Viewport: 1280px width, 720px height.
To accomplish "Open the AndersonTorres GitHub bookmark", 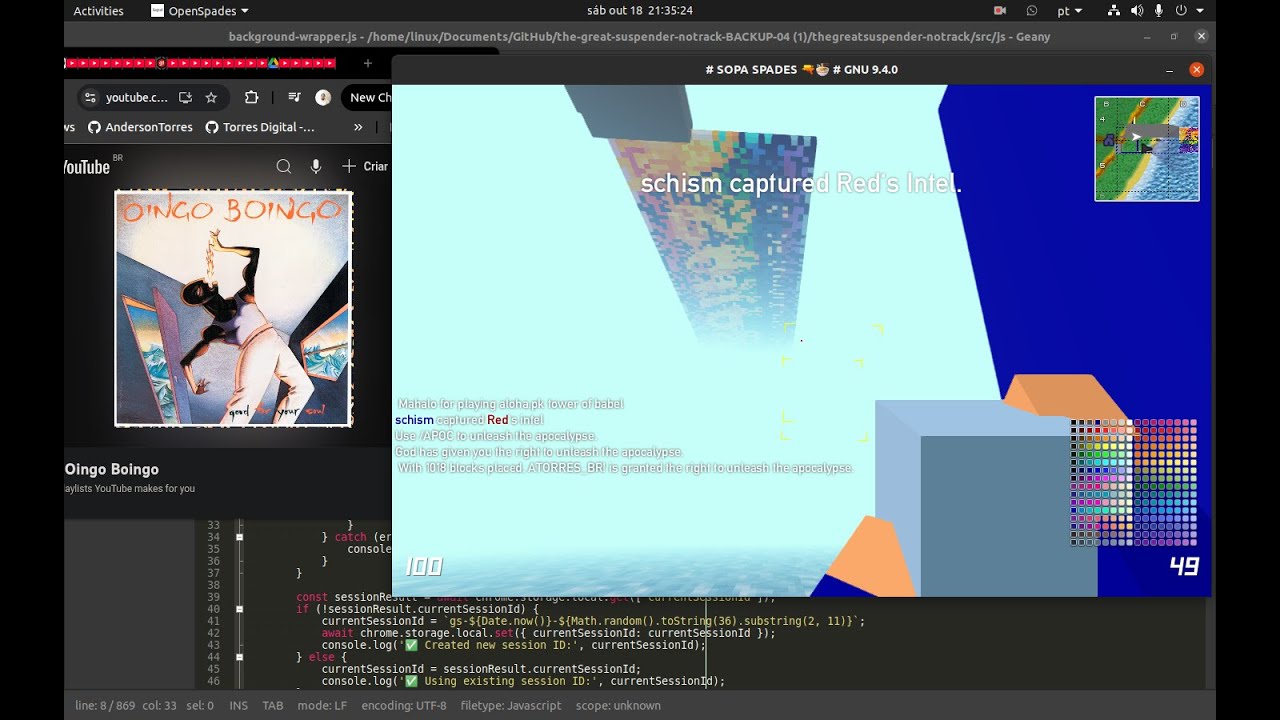I will (140, 127).
